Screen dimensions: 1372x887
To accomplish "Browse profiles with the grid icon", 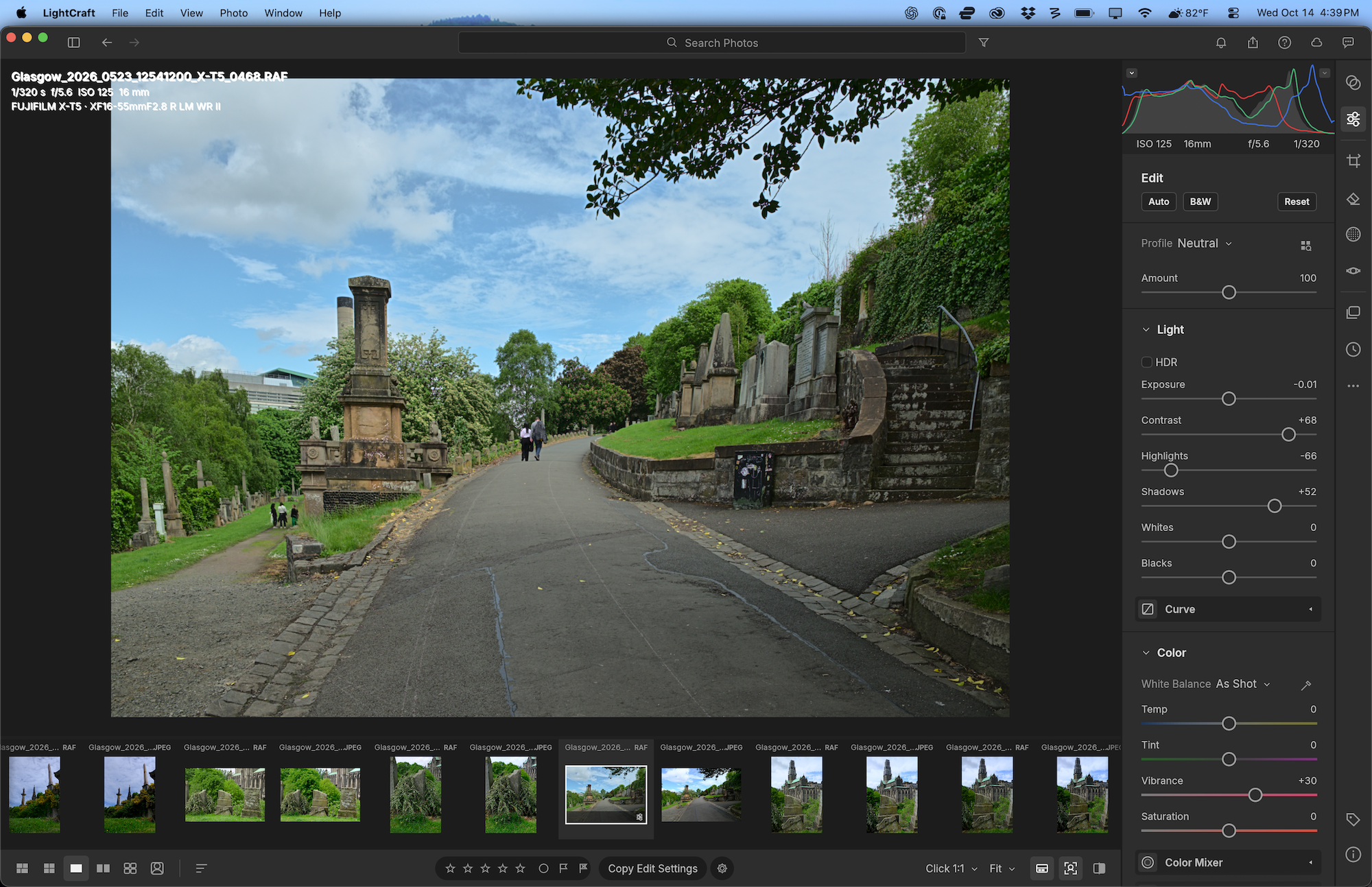I will [1305, 245].
